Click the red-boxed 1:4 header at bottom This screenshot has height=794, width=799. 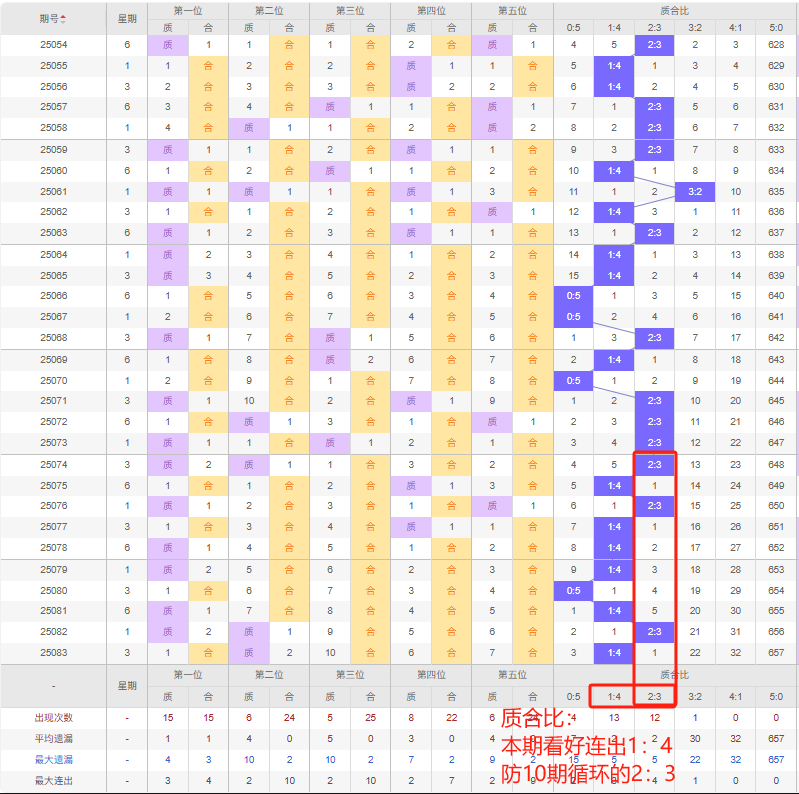613,696
